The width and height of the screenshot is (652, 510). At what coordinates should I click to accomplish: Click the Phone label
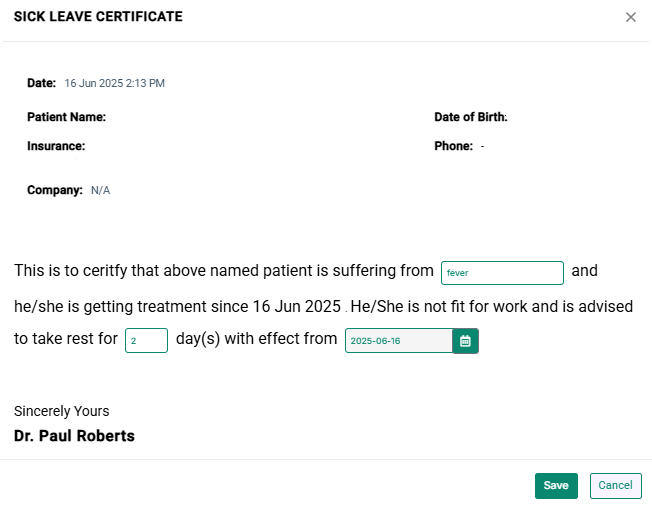click(x=454, y=146)
